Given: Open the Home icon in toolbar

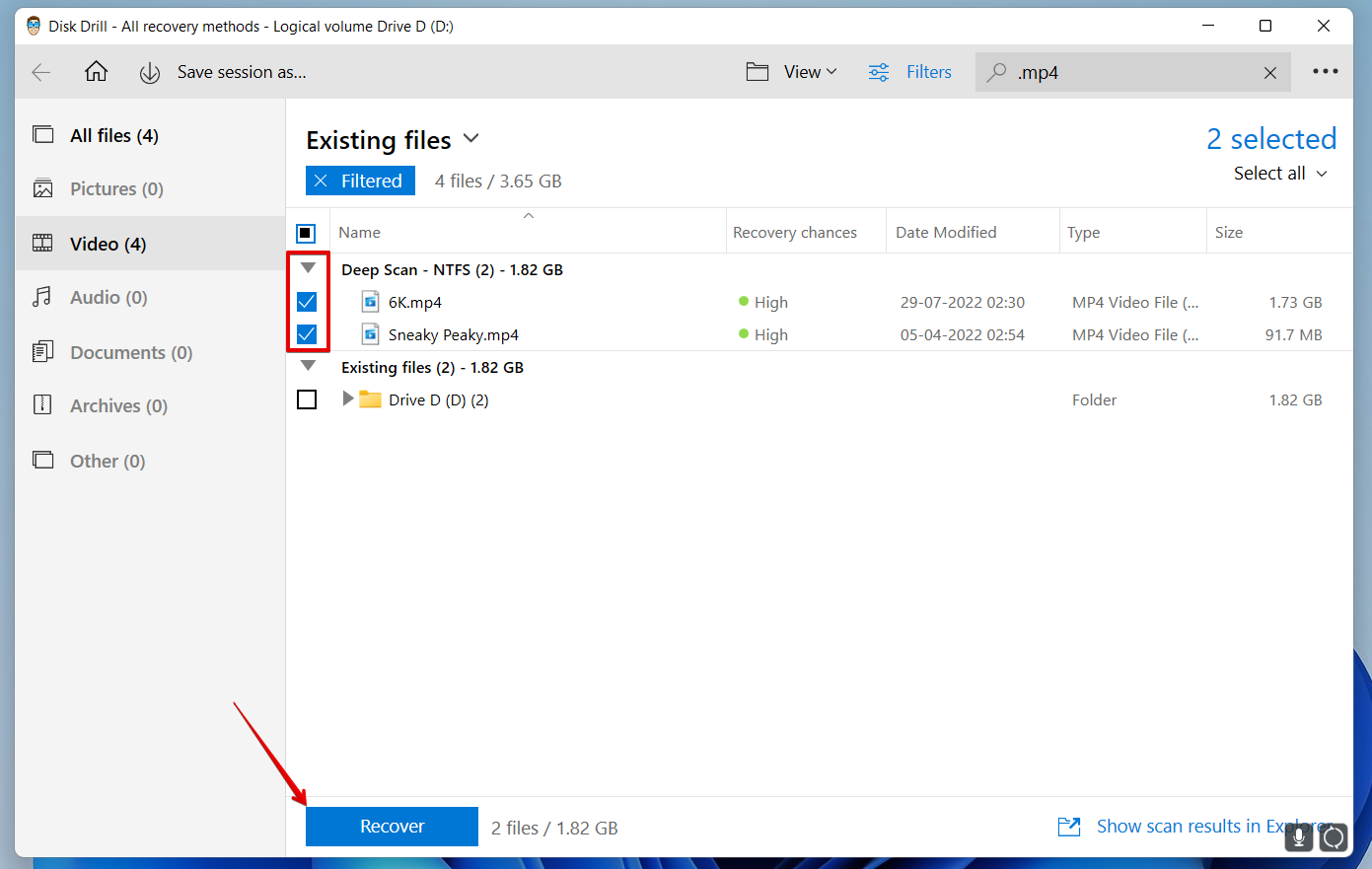Looking at the screenshot, I should click(96, 71).
